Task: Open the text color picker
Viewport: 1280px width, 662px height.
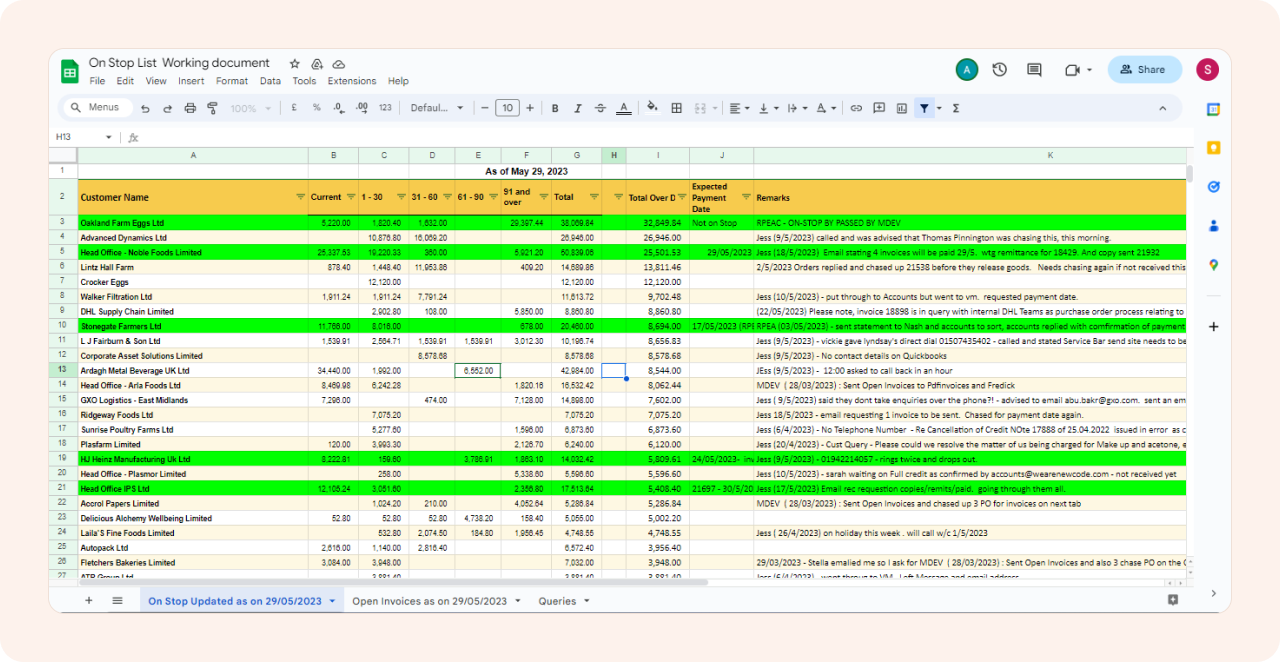Action: (623, 108)
